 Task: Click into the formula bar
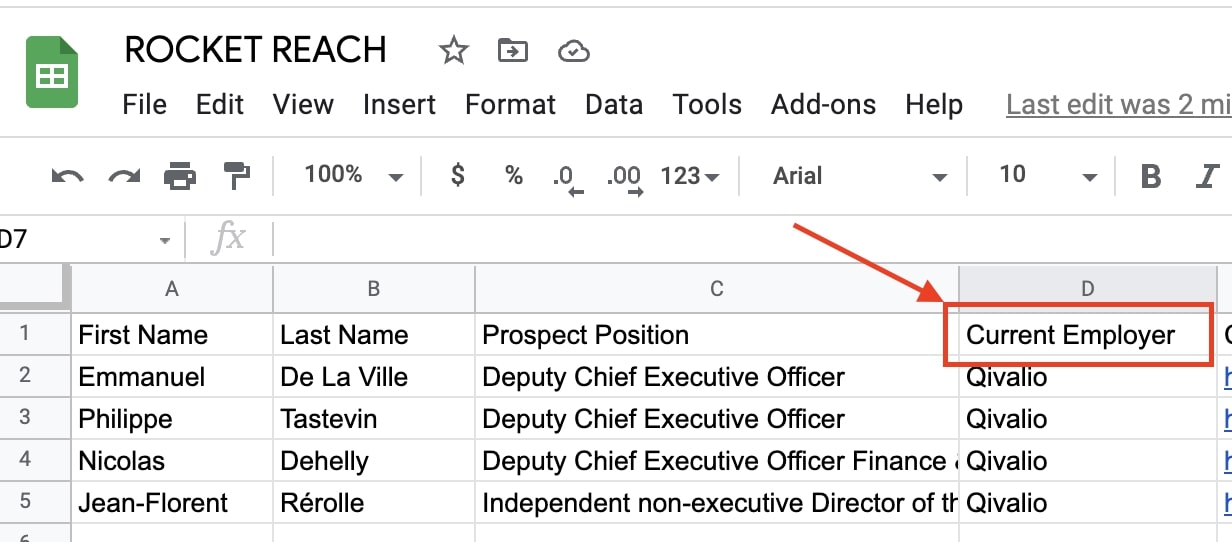coord(750,240)
